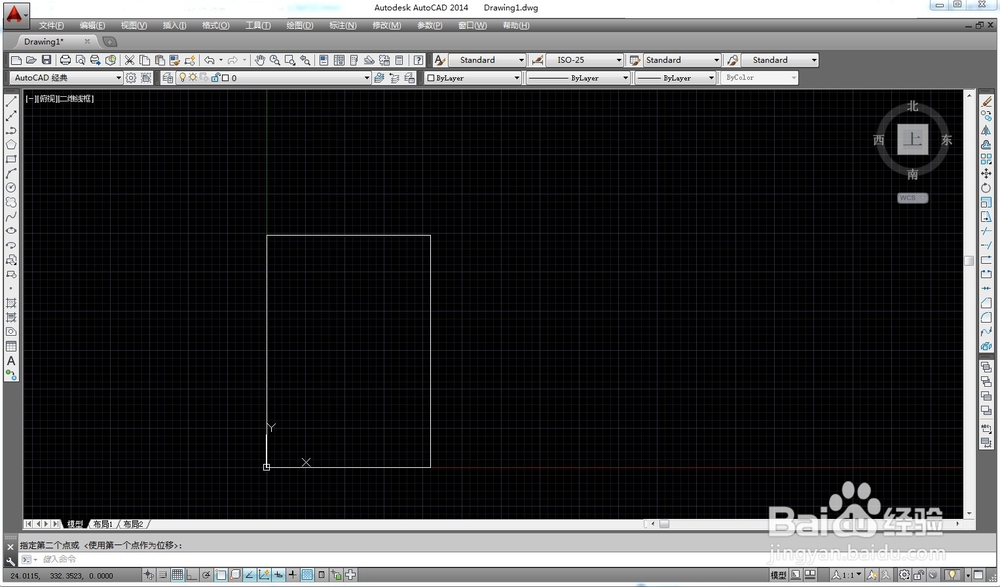The image size is (1000, 587).
Task: Open the Layer Properties Manager icon
Action: (x=168, y=78)
